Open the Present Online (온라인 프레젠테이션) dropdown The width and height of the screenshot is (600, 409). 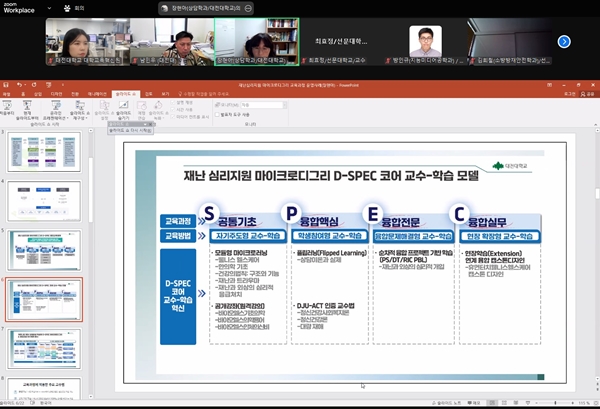(x=56, y=110)
